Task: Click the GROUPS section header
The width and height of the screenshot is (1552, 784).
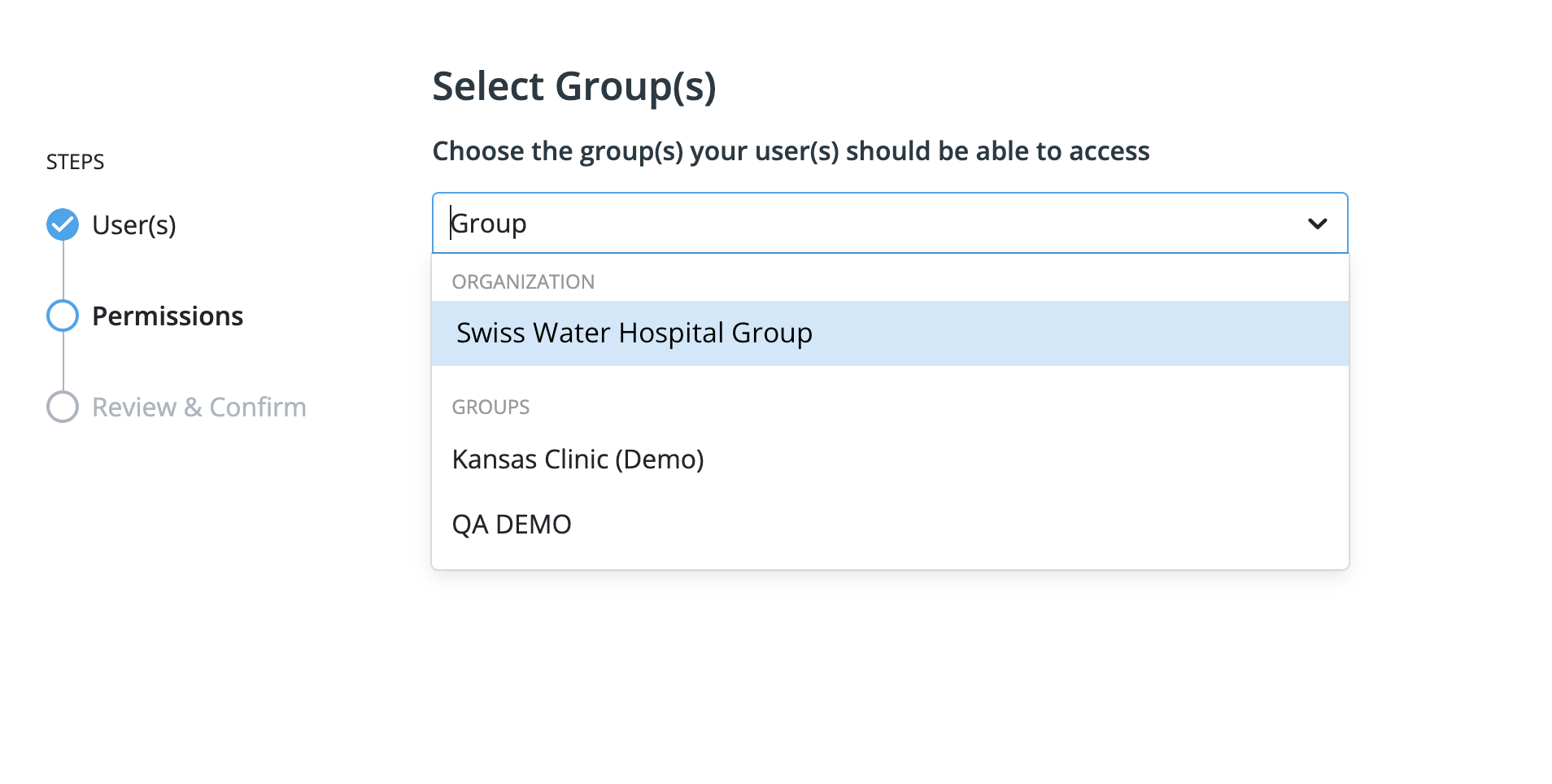Action: coord(490,407)
